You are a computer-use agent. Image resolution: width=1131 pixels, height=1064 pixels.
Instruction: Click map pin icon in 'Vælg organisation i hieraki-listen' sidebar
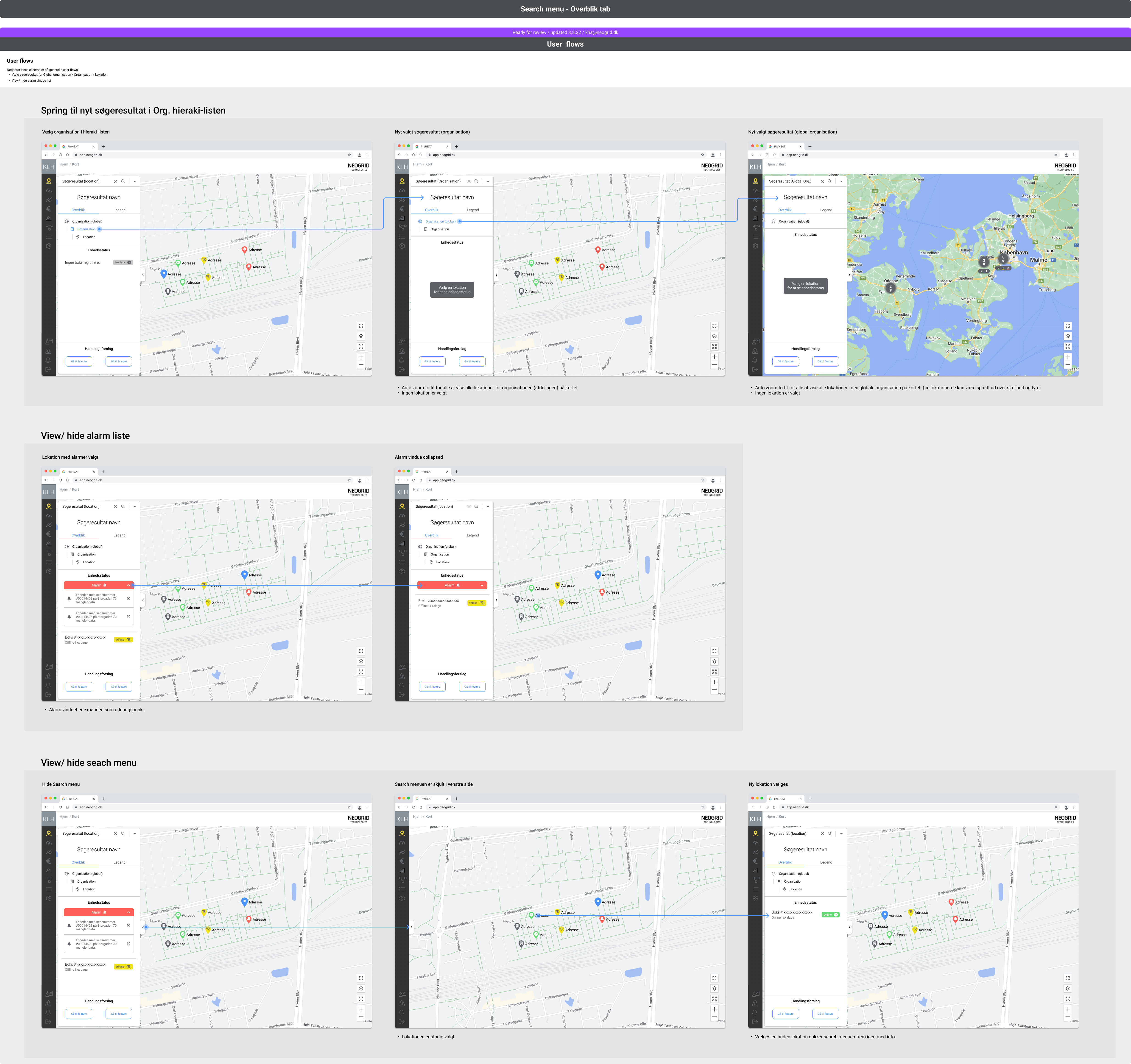(49, 181)
